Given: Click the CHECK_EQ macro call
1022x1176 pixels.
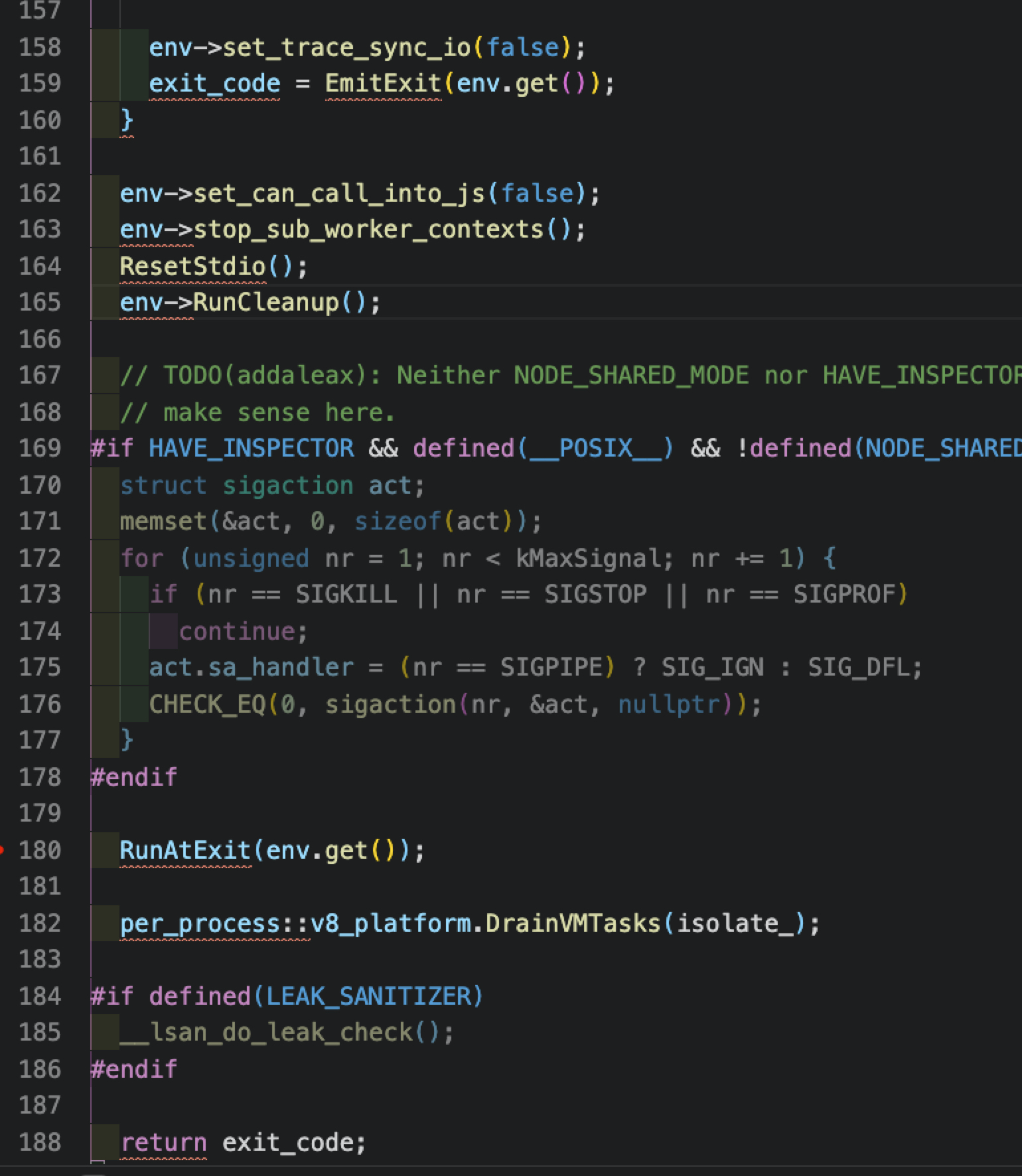Looking at the screenshot, I should click(x=207, y=704).
